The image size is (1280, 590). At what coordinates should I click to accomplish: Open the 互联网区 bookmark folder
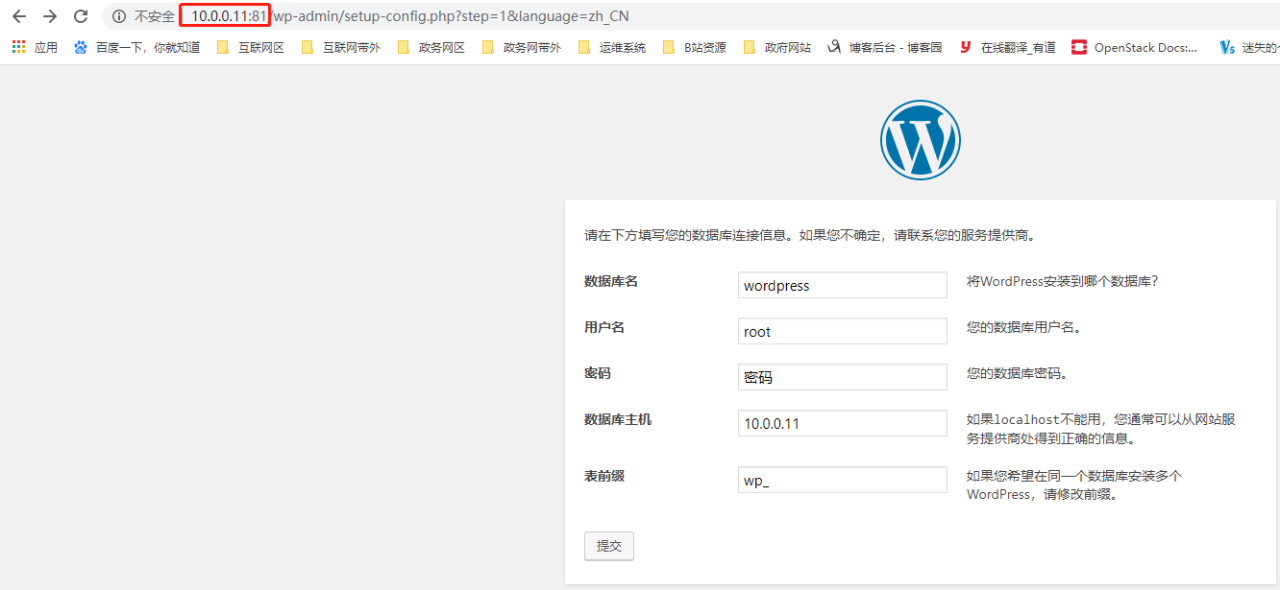coord(250,47)
